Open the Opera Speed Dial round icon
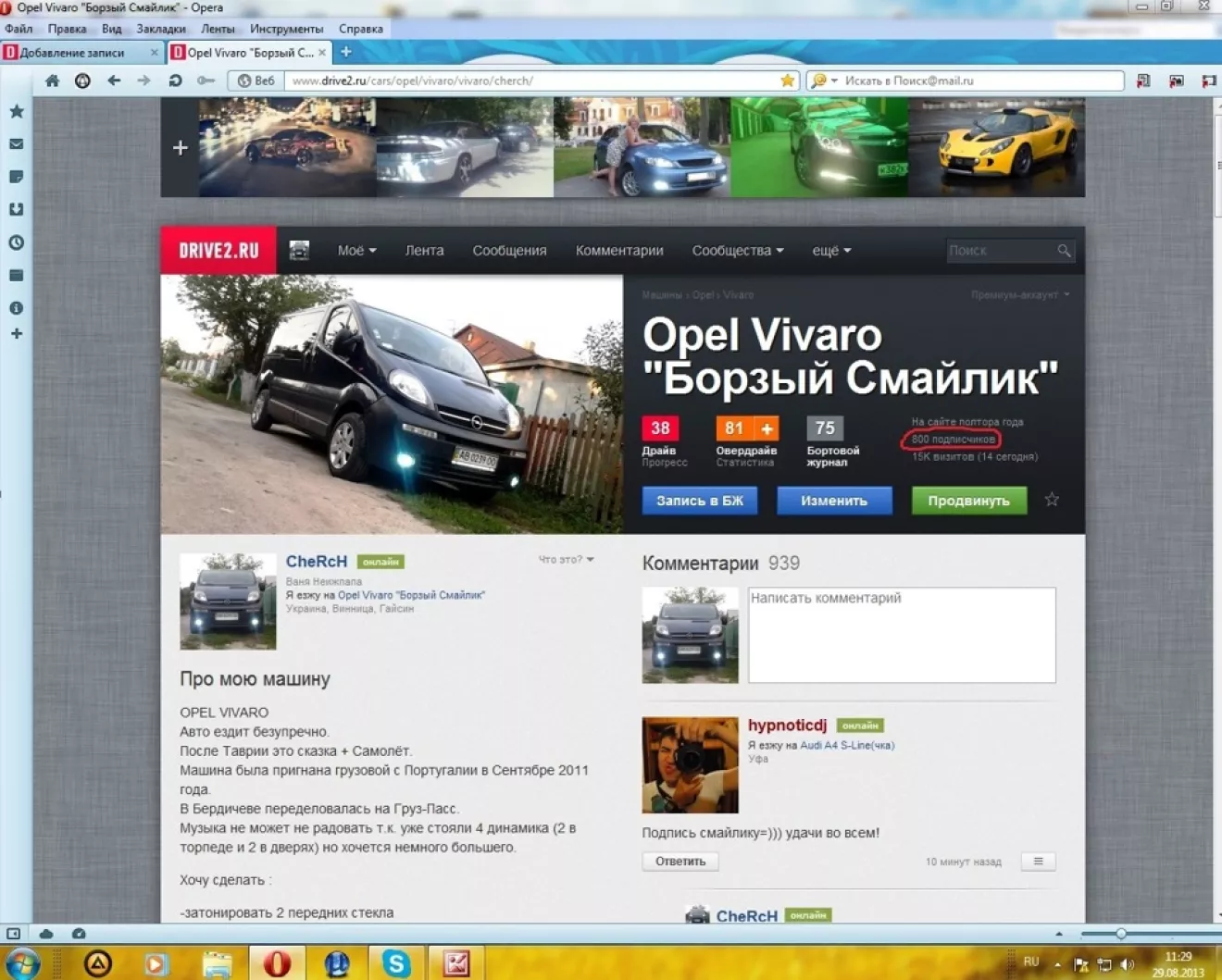 click(82, 81)
